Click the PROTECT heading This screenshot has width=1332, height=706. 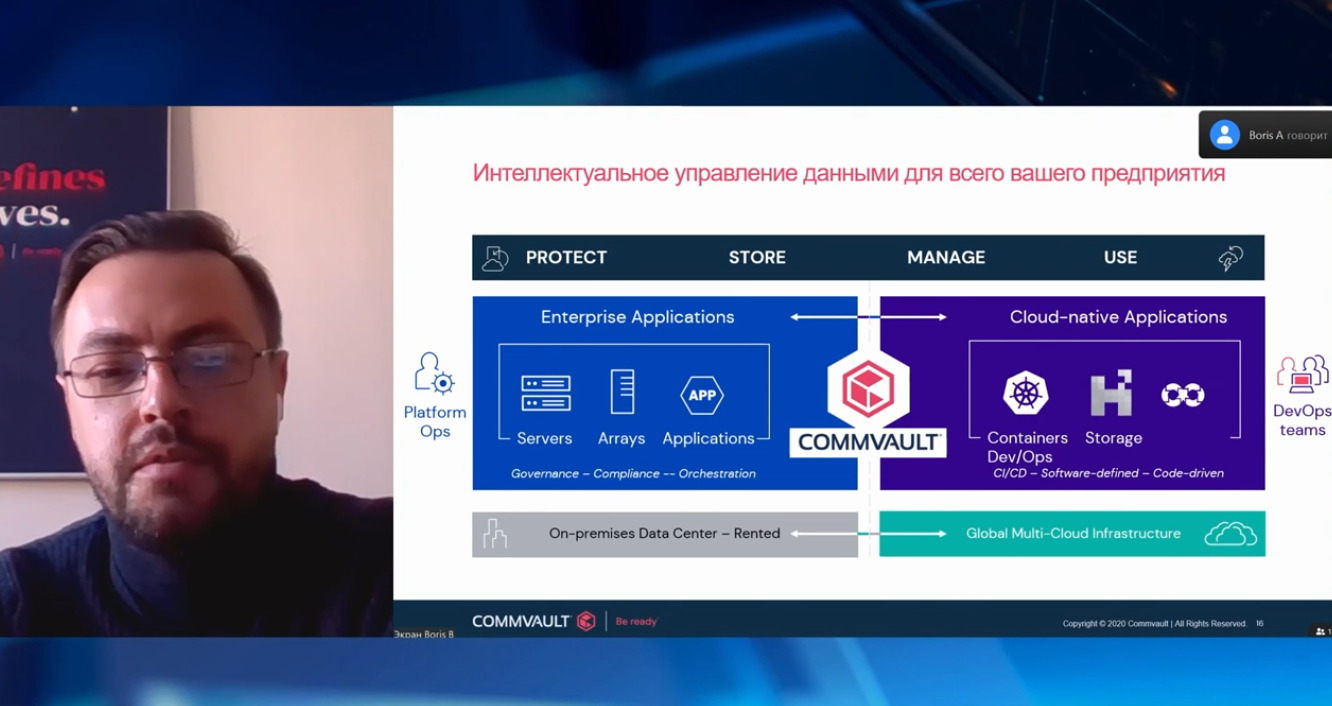566,258
